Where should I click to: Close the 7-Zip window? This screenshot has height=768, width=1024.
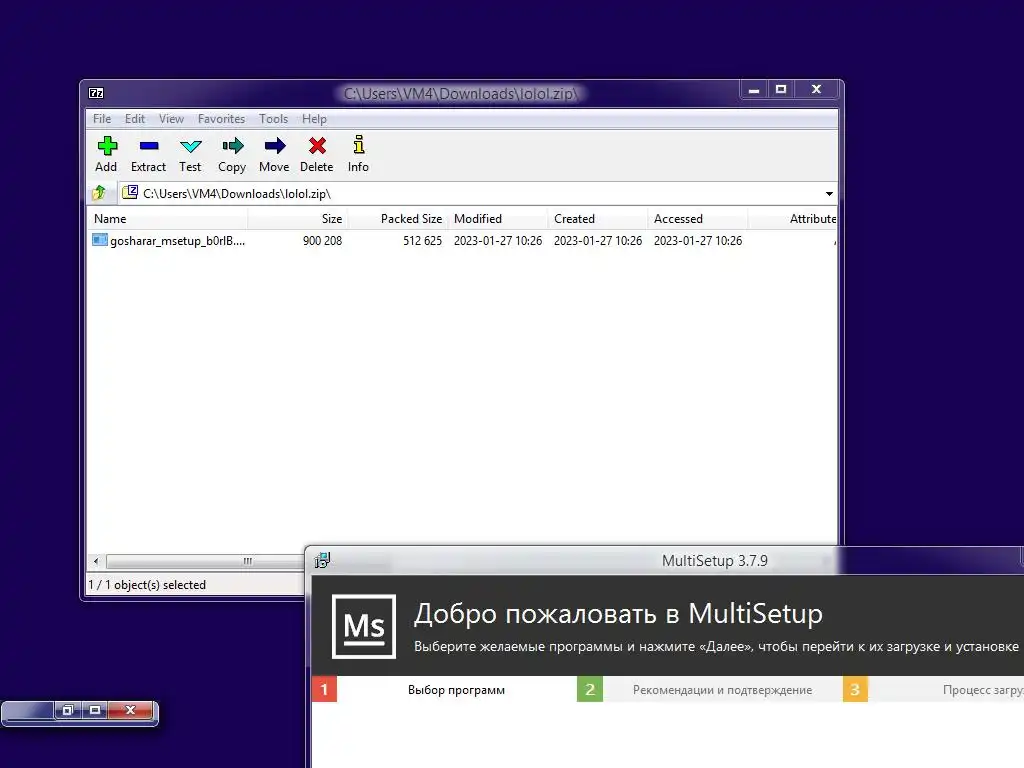click(x=816, y=89)
